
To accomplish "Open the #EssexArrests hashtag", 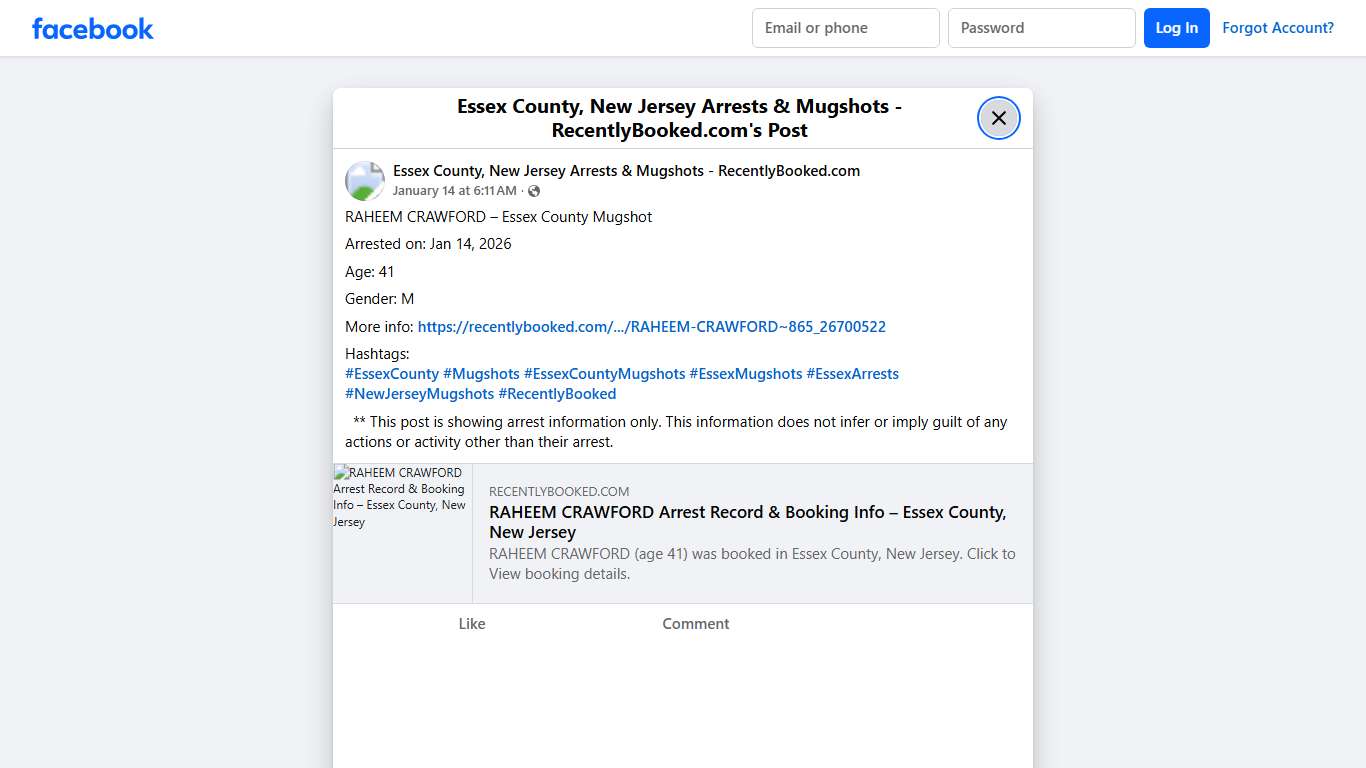I will click(852, 374).
